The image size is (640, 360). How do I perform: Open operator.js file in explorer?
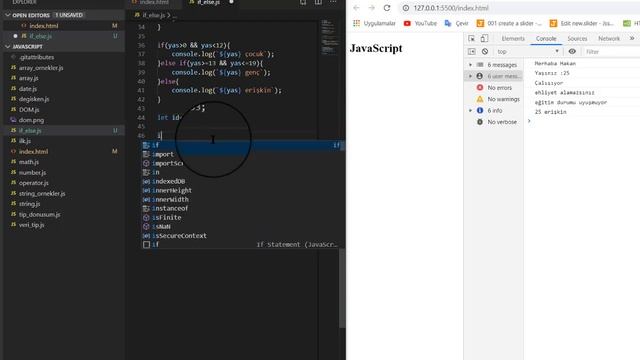[33, 183]
